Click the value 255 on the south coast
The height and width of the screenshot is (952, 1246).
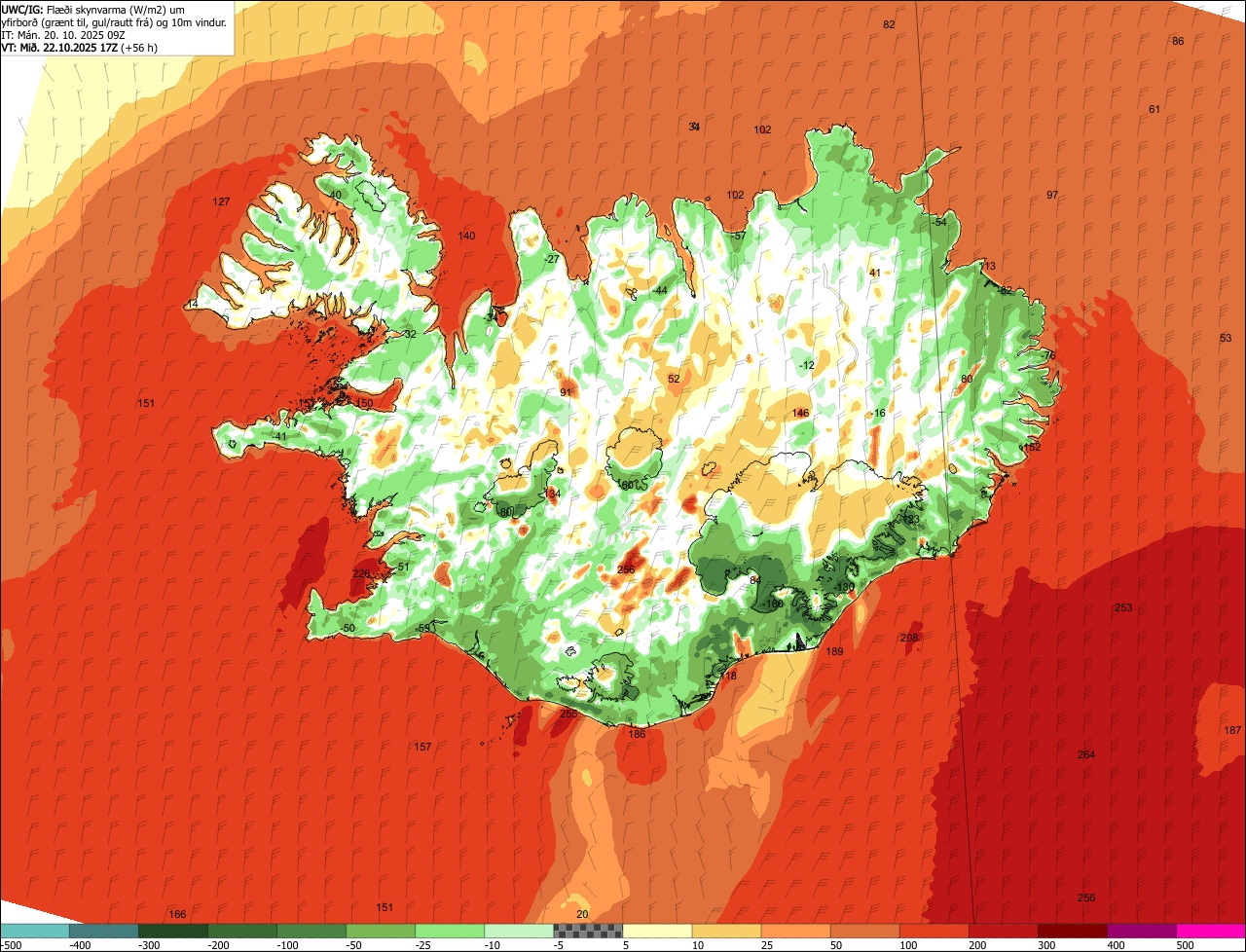coord(568,714)
